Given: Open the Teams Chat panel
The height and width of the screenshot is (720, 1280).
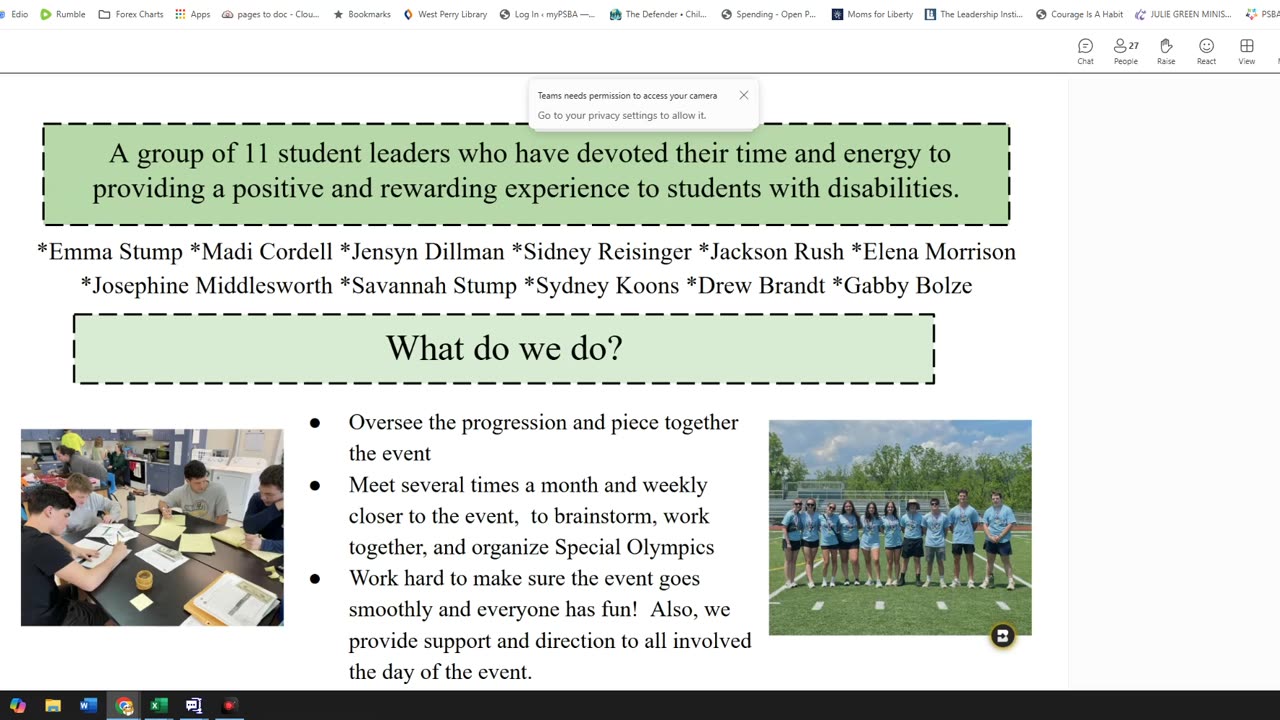Looking at the screenshot, I should pyautogui.click(x=1085, y=52).
